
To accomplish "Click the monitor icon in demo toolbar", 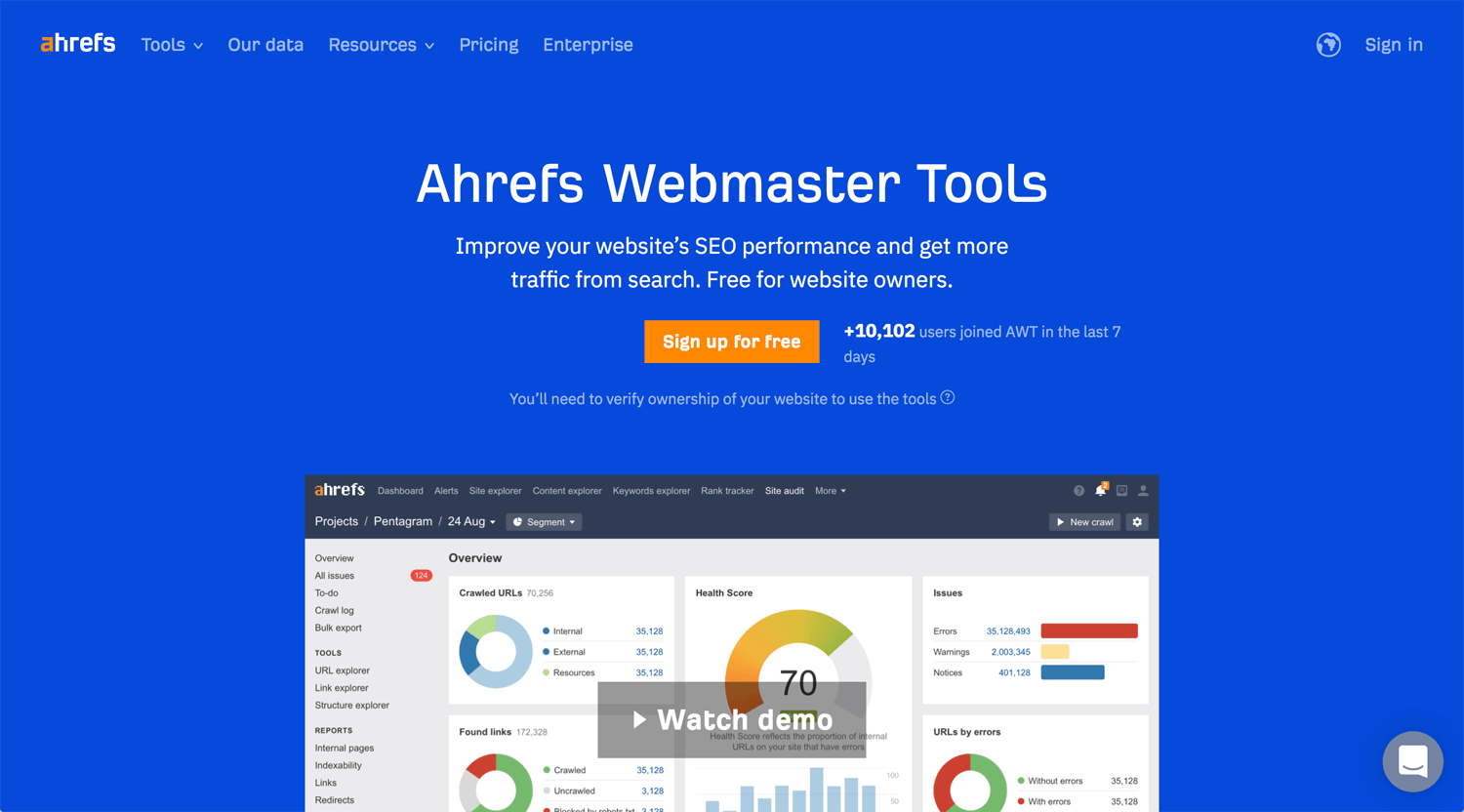I will pyautogui.click(x=1121, y=491).
